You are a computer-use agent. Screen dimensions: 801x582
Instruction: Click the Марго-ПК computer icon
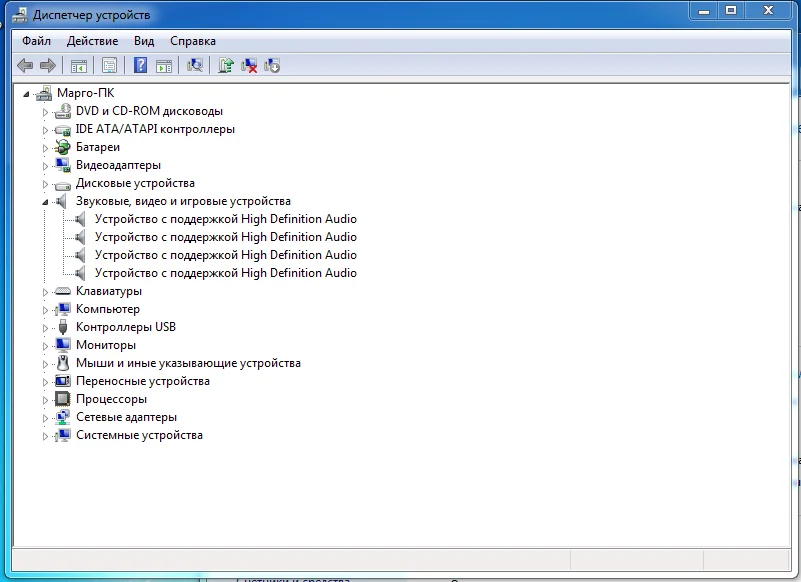coord(44,93)
